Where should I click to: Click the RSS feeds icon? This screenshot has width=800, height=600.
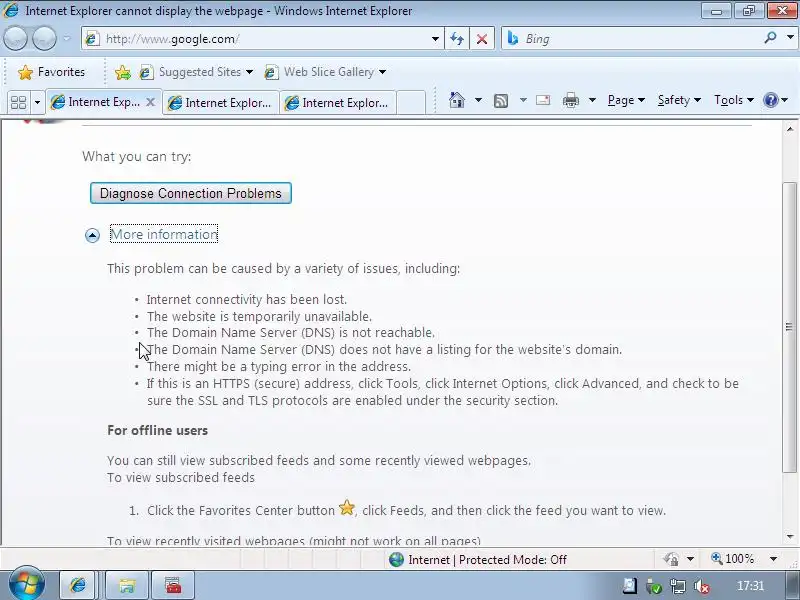click(501, 101)
